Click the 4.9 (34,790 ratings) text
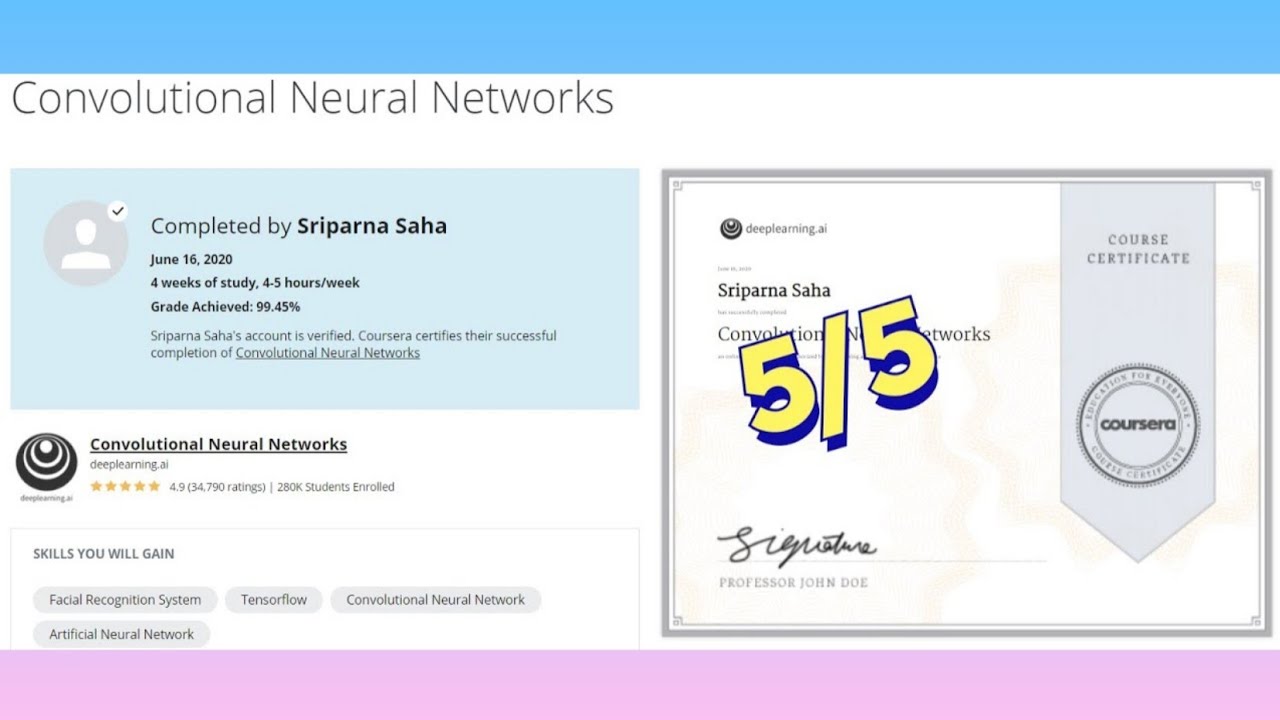This screenshot has height=720, width=1280. click(x=217, y=487)
